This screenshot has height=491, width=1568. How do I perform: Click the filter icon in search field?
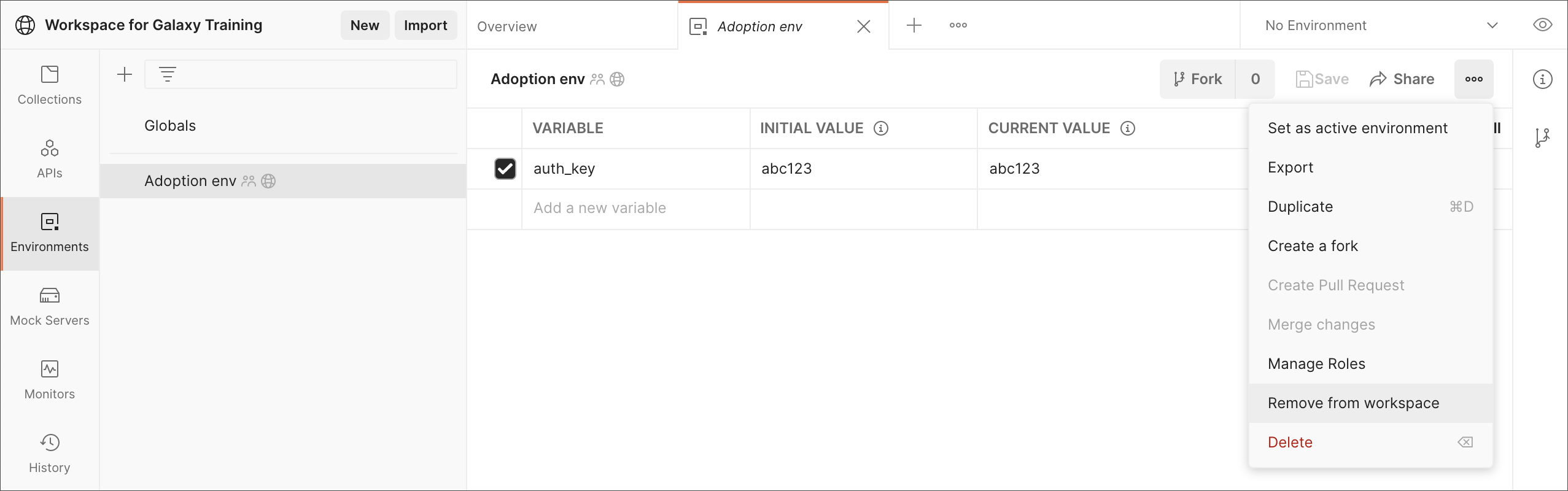(168, 75)
